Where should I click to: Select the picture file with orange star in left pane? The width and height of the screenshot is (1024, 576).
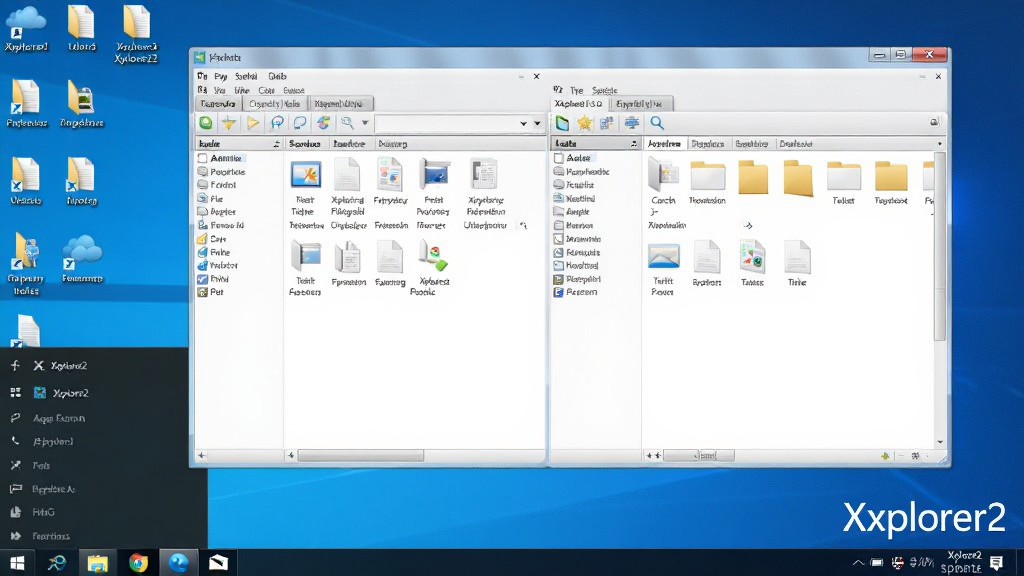click(306, 175)
